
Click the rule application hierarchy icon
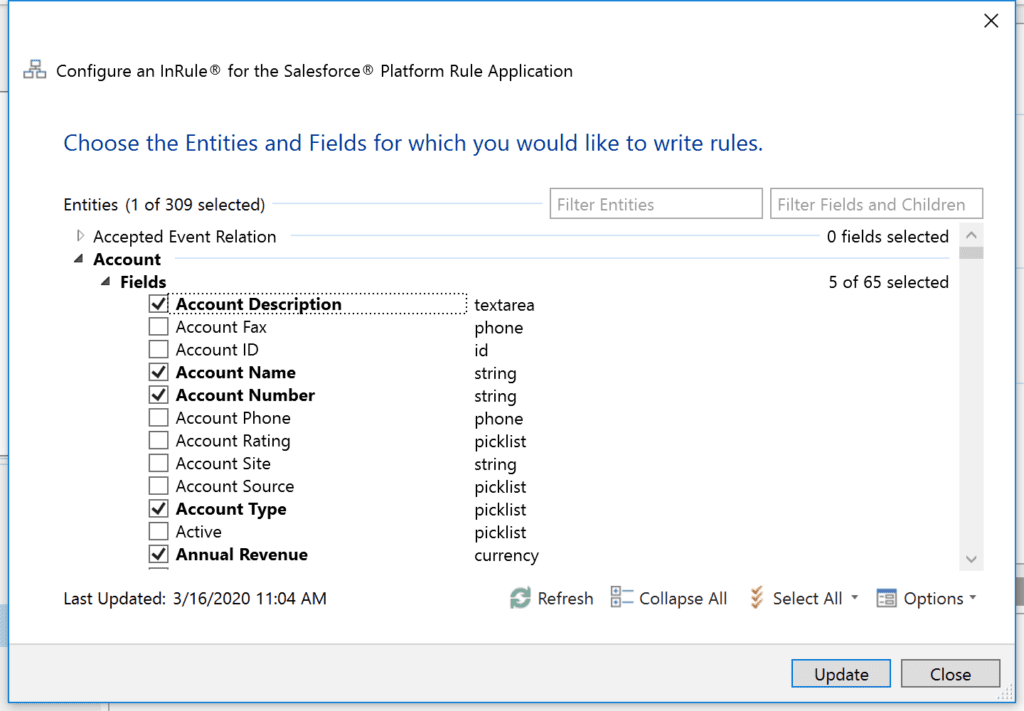(x=35, y=71)
